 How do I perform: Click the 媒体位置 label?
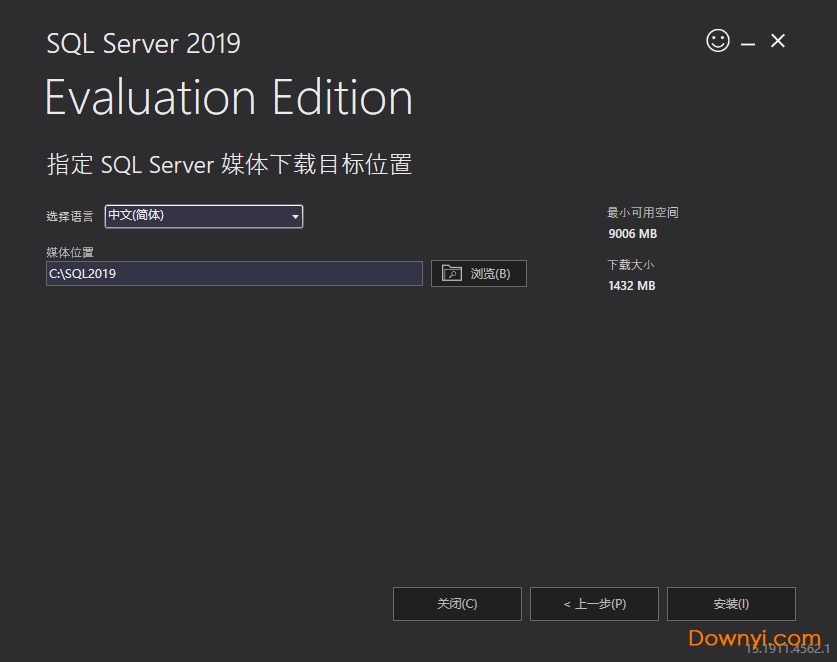click(x=70, y=252)
